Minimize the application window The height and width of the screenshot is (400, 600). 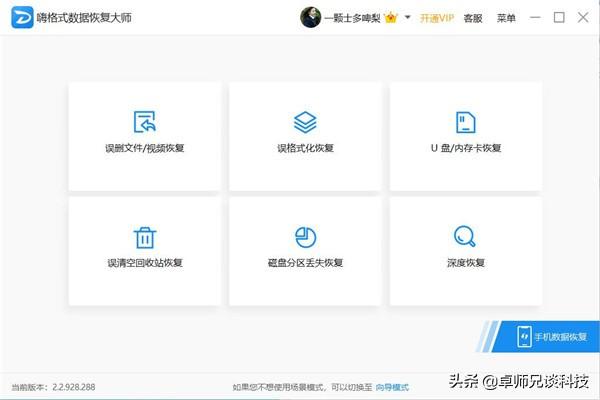[537, 17]
